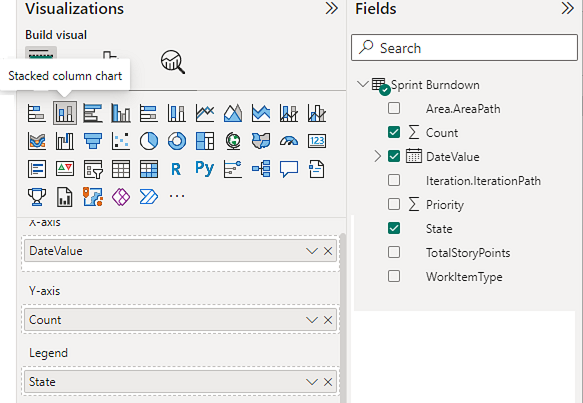Uncheck the Count field
Image resolution: width=583 pixels, height=403 pixels.
click(394, 132)
